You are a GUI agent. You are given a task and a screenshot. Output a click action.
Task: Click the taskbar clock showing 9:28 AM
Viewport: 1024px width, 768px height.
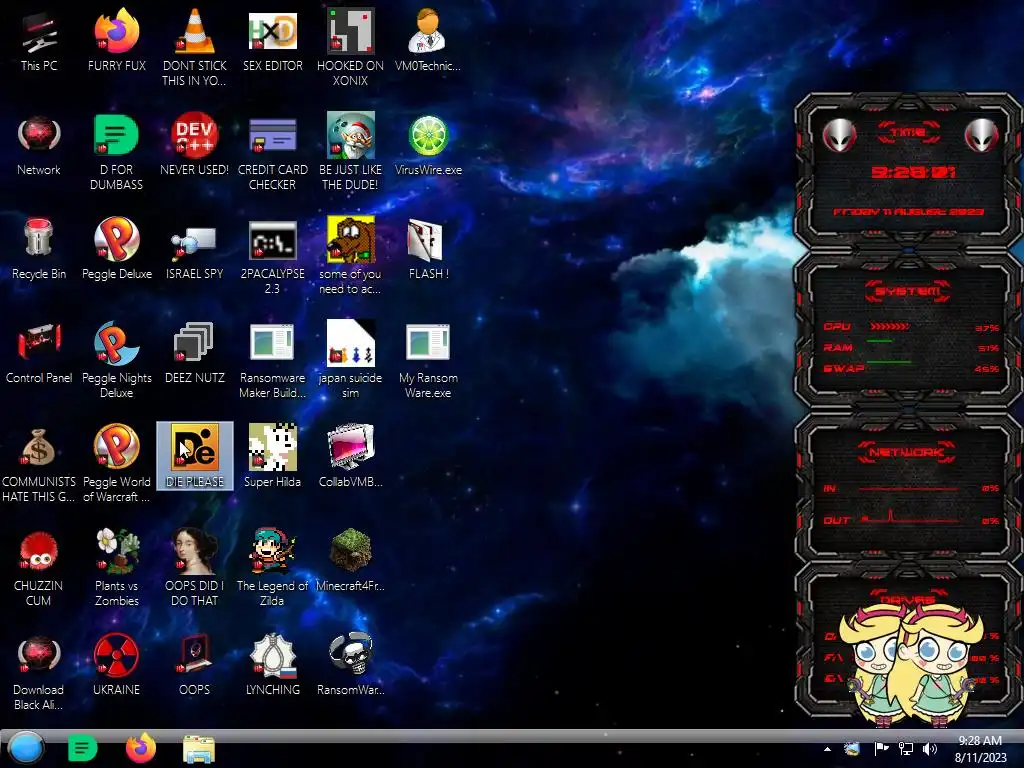pos(980,749)
